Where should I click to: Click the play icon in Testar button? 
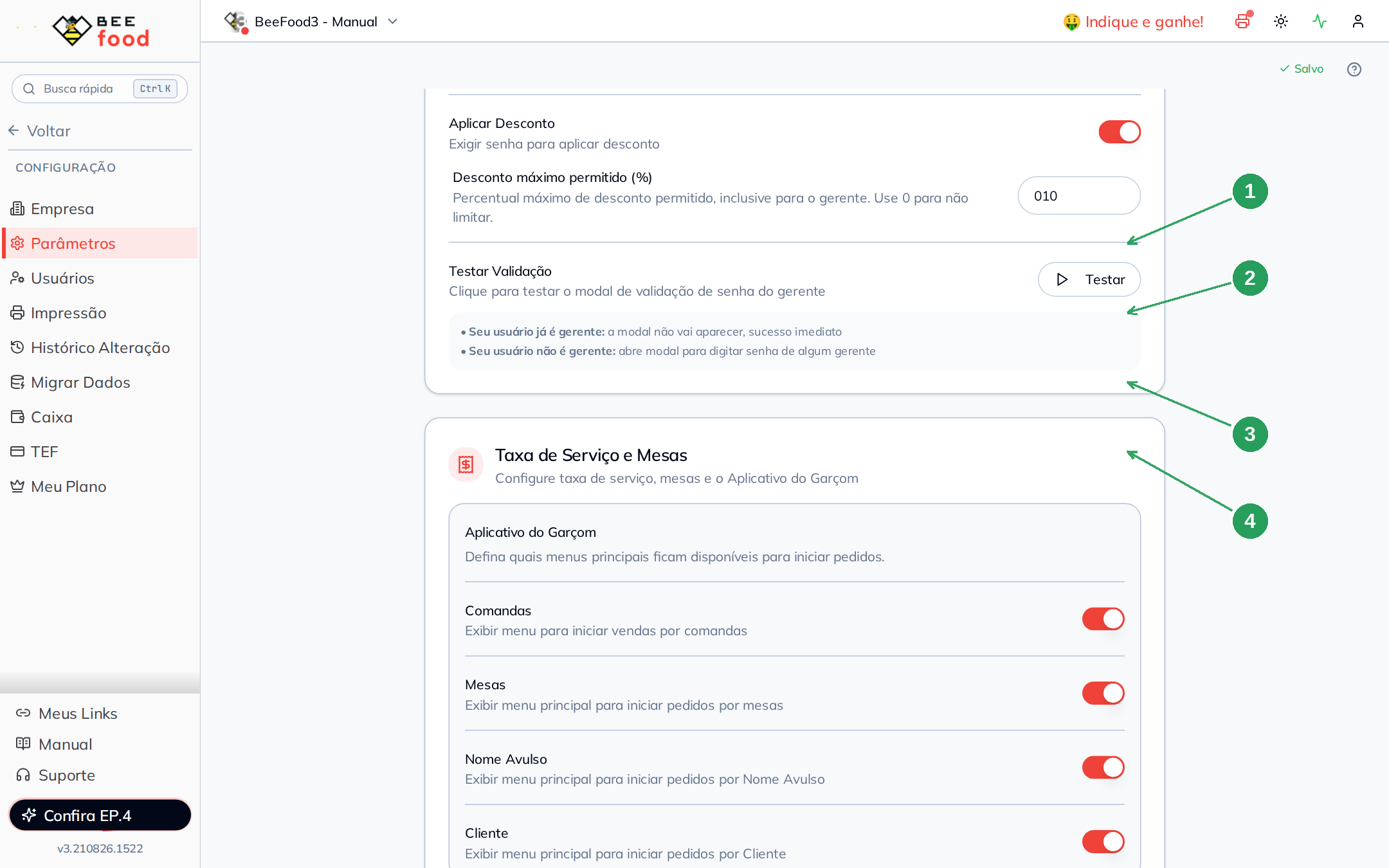(1062, 279)
